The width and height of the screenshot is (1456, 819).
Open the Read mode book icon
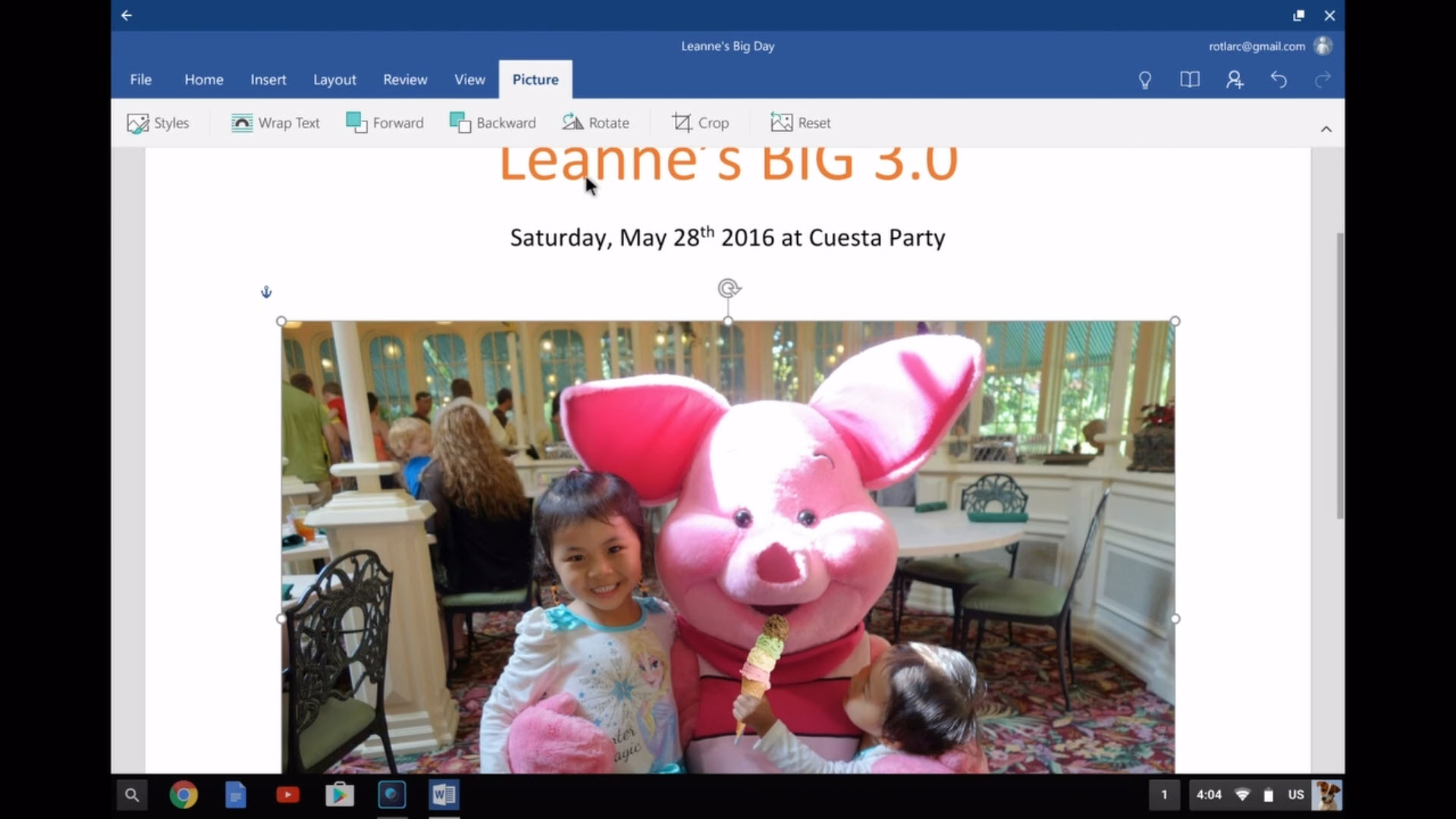tap(1190, 80)
